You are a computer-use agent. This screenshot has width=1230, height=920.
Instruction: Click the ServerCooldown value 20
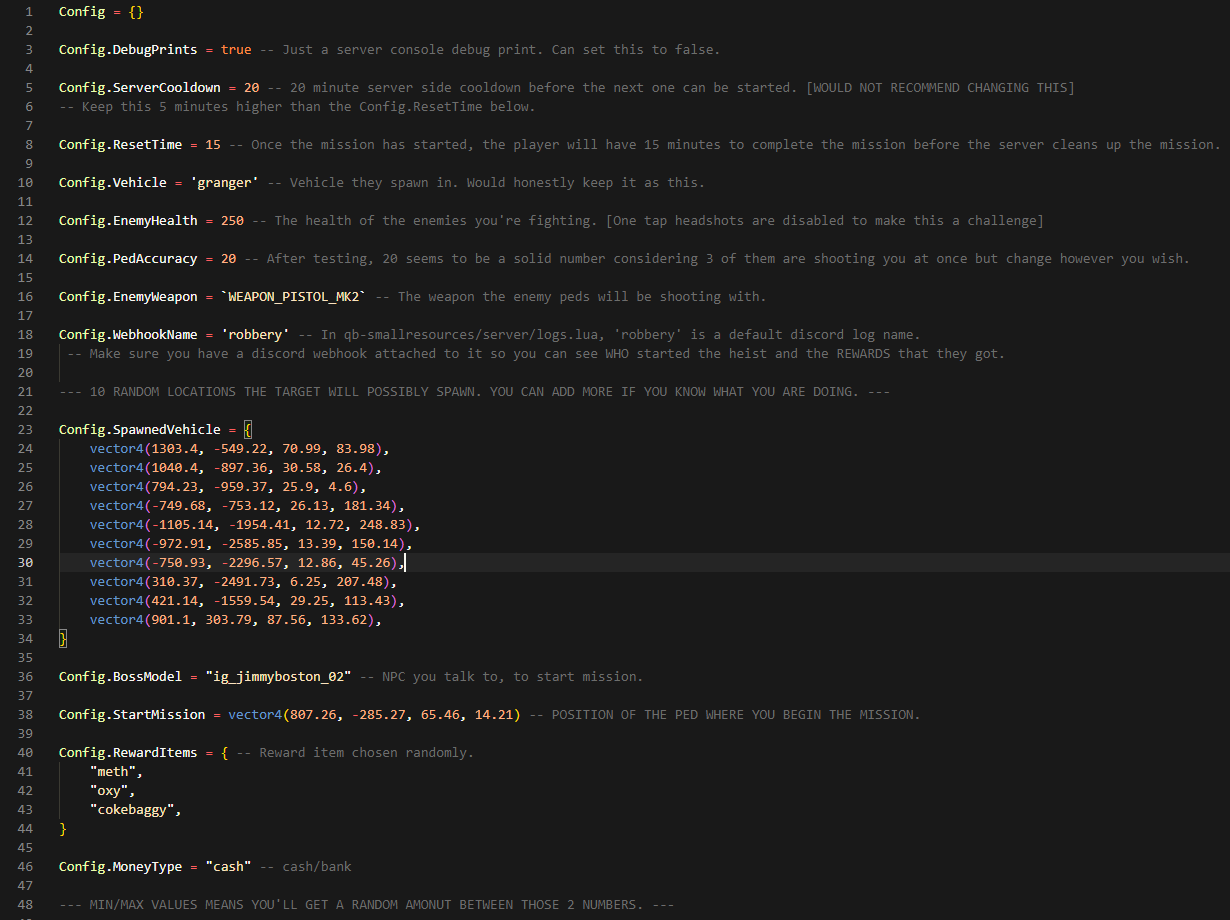[x=251, y=87]
